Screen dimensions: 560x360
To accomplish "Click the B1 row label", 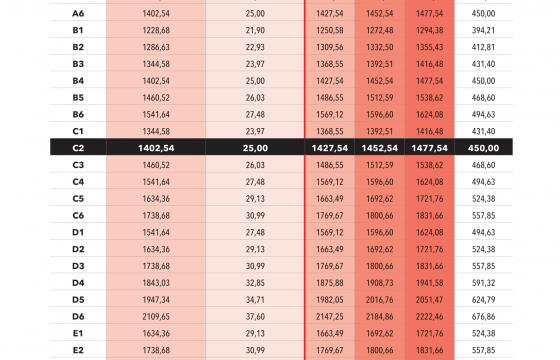I will 78,30.
